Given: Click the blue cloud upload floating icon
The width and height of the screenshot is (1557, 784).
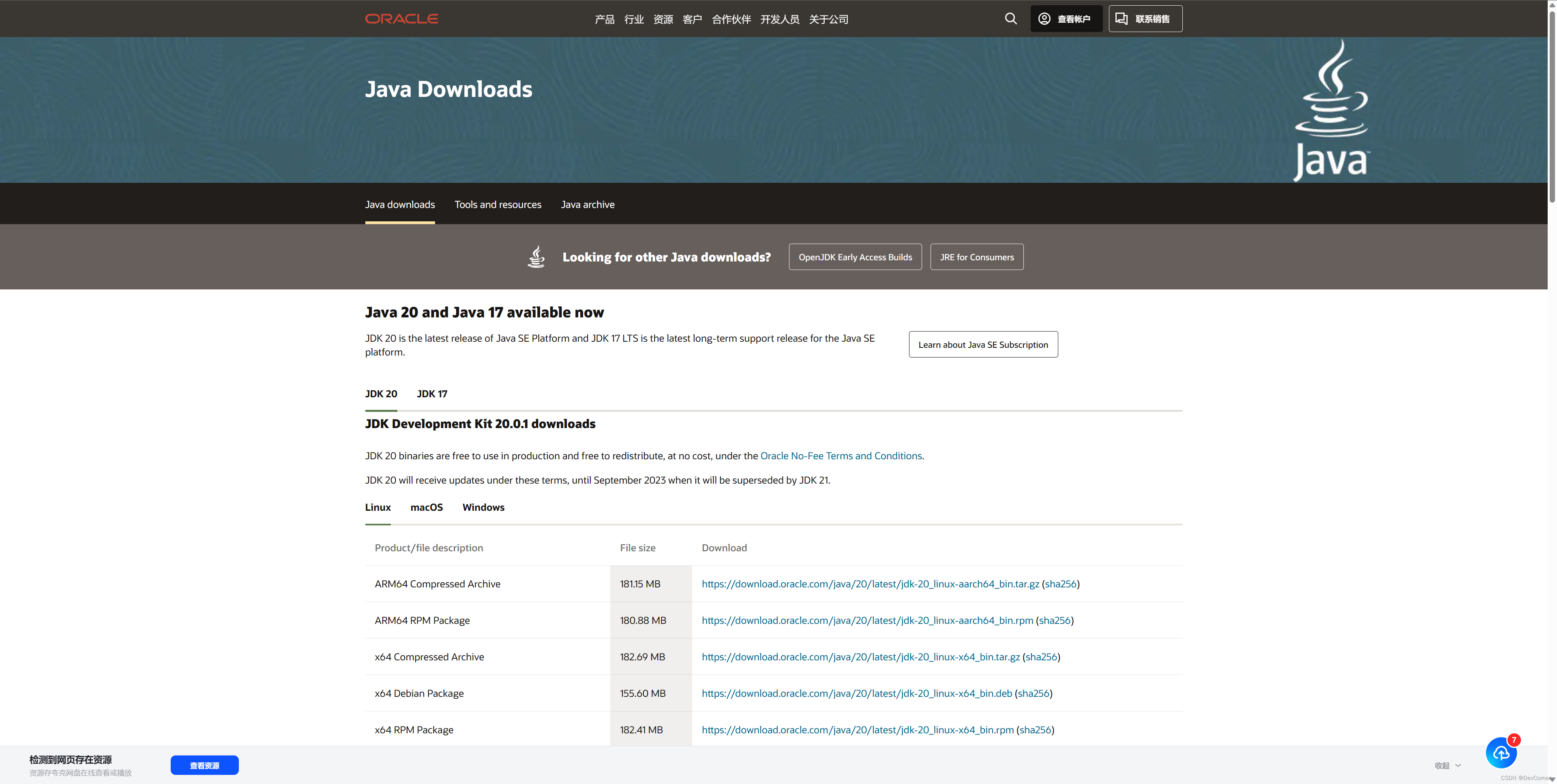Looking at the screenshot, I should [x=1501, y=752].
